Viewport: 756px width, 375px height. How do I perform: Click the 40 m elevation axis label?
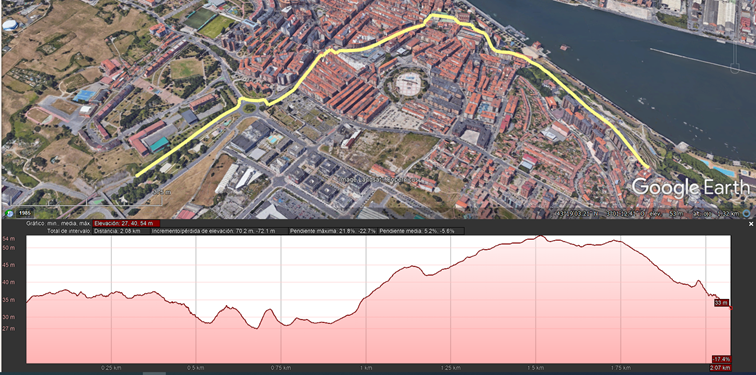(x=8, y=282)
